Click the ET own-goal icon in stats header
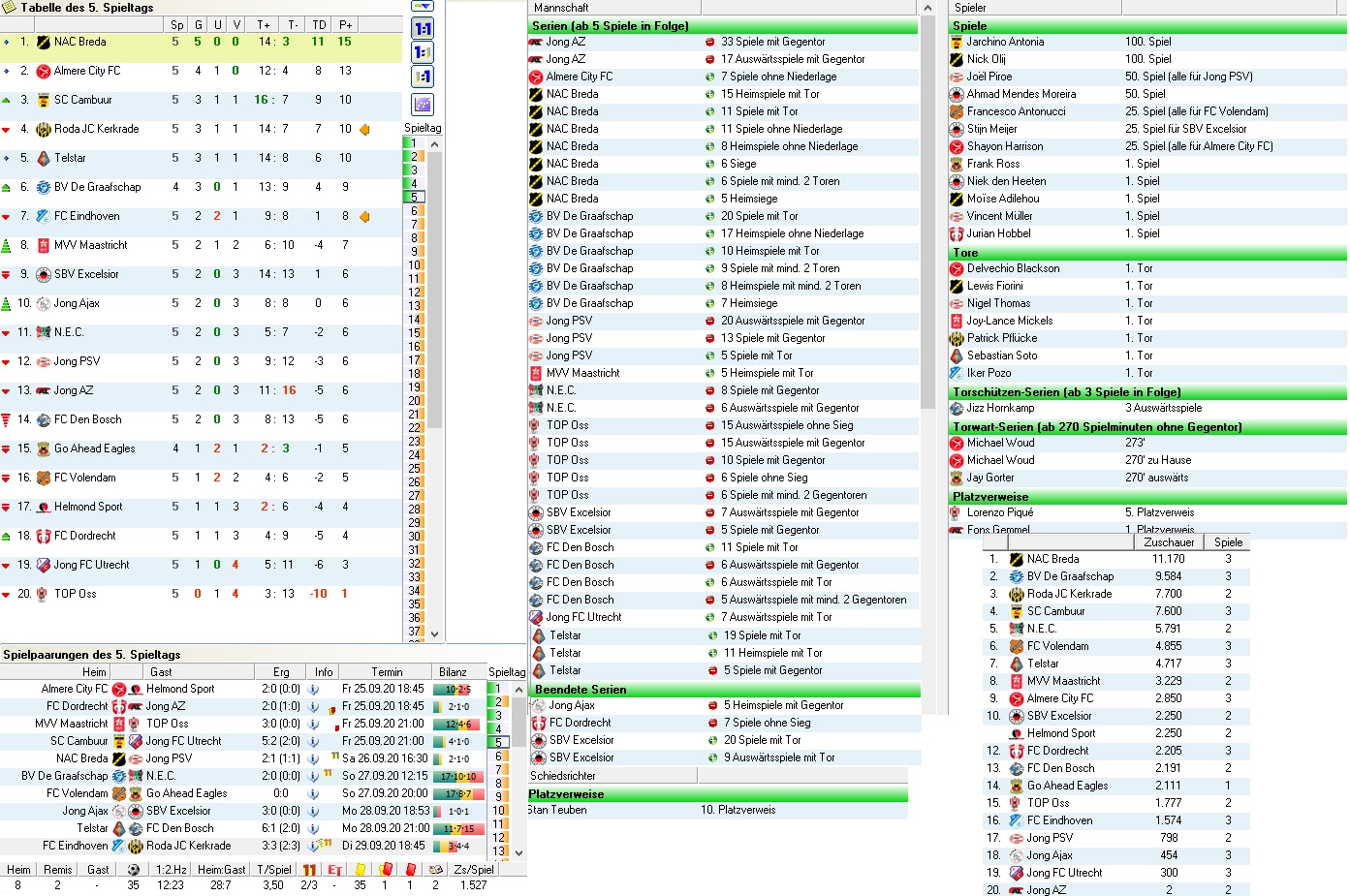1350x896 pixels. 334,869
